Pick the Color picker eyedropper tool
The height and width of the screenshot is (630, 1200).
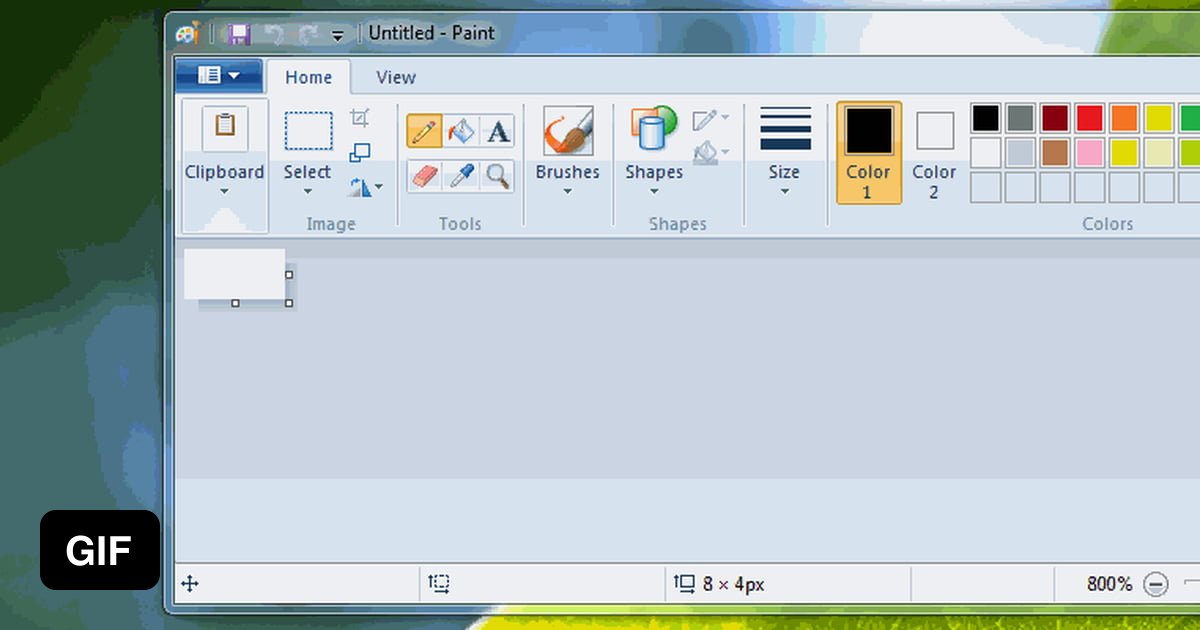[x=459, y=177]
